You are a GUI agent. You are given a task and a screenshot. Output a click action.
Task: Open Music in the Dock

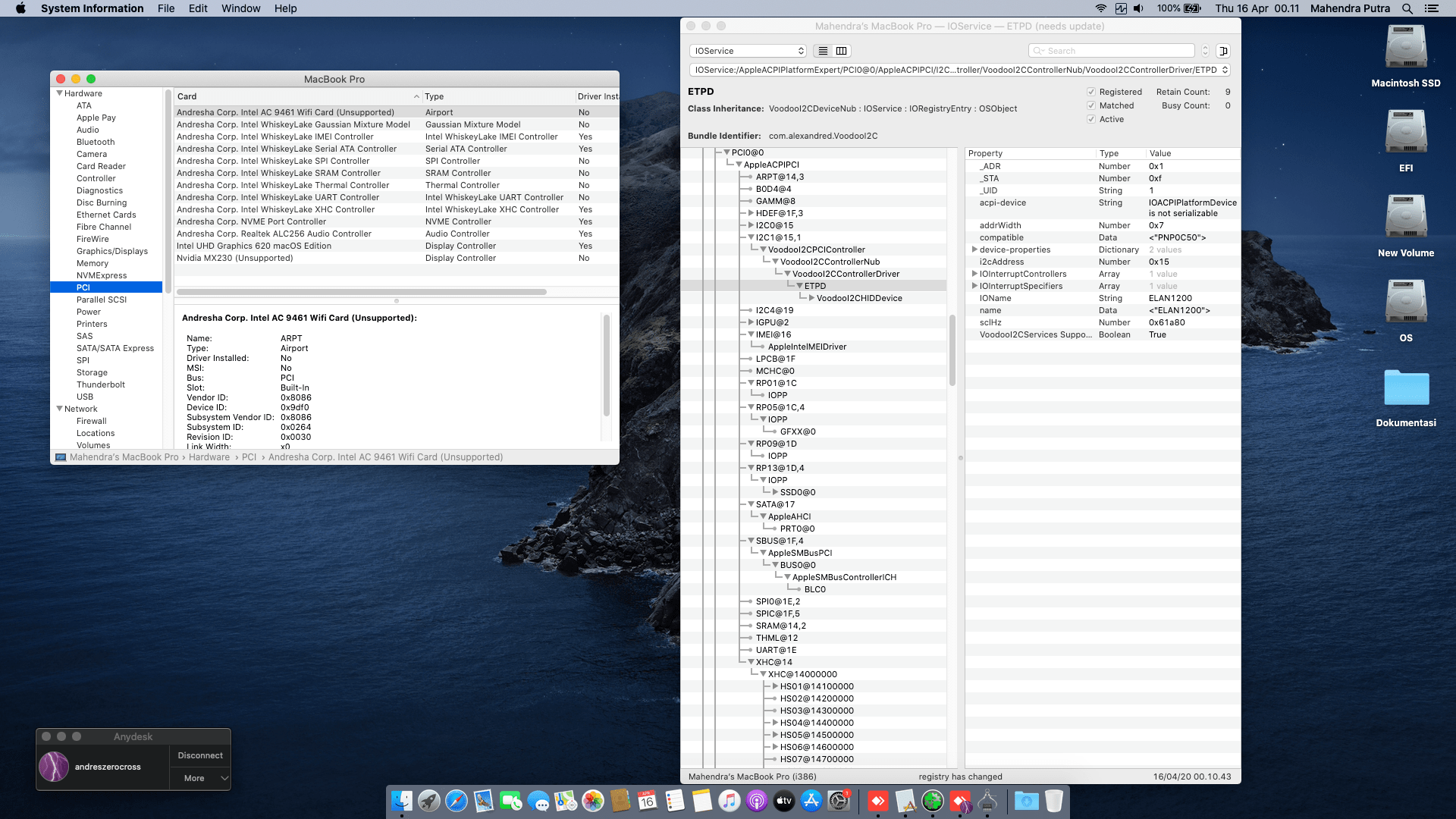730,801
